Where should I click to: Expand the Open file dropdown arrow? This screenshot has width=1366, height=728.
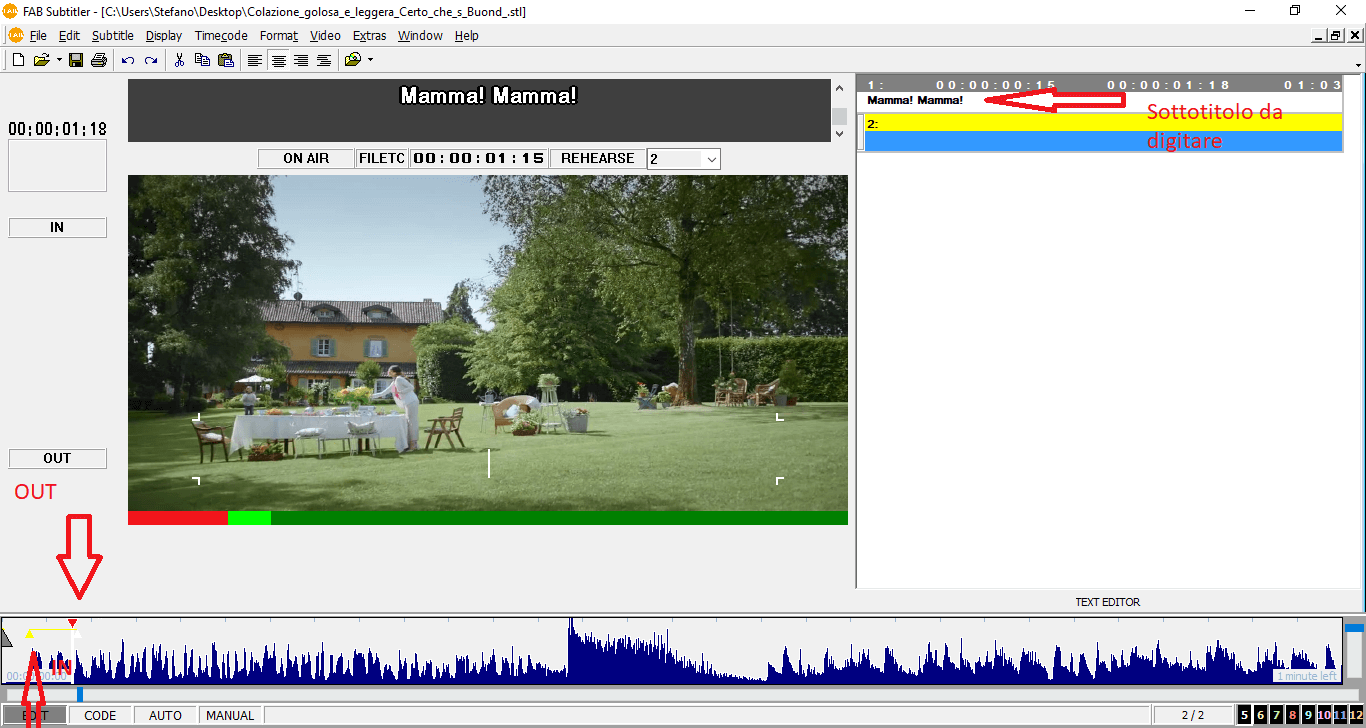59,60
